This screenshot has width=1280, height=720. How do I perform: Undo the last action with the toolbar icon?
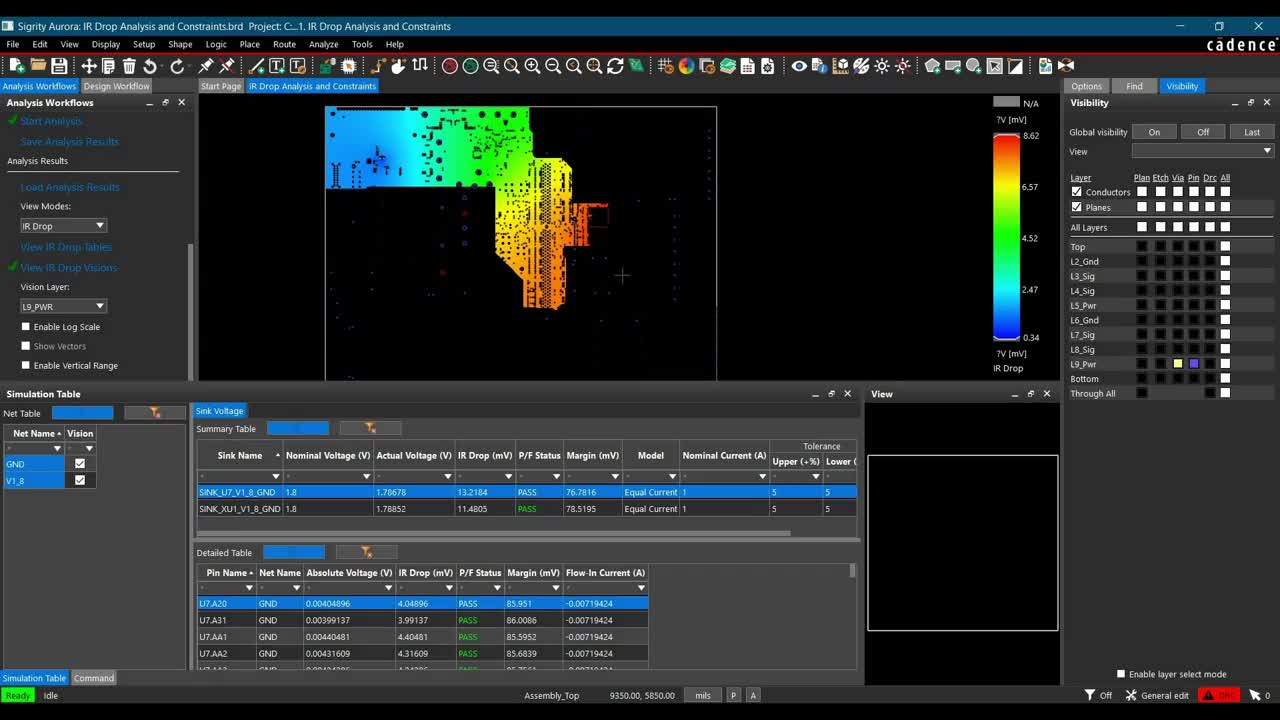click(150, 66)
